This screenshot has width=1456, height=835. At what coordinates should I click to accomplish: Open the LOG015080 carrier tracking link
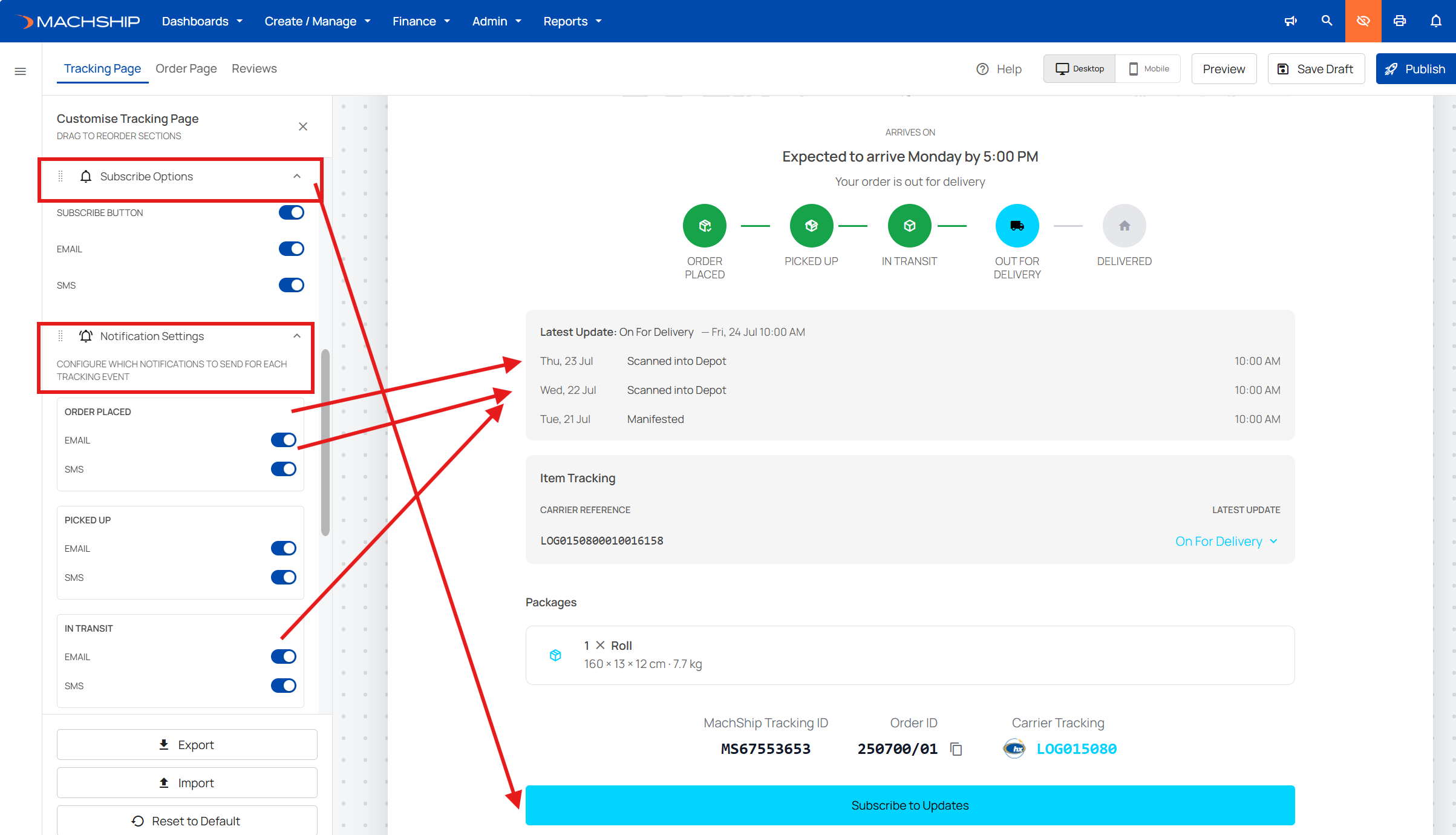point(1076,749)
